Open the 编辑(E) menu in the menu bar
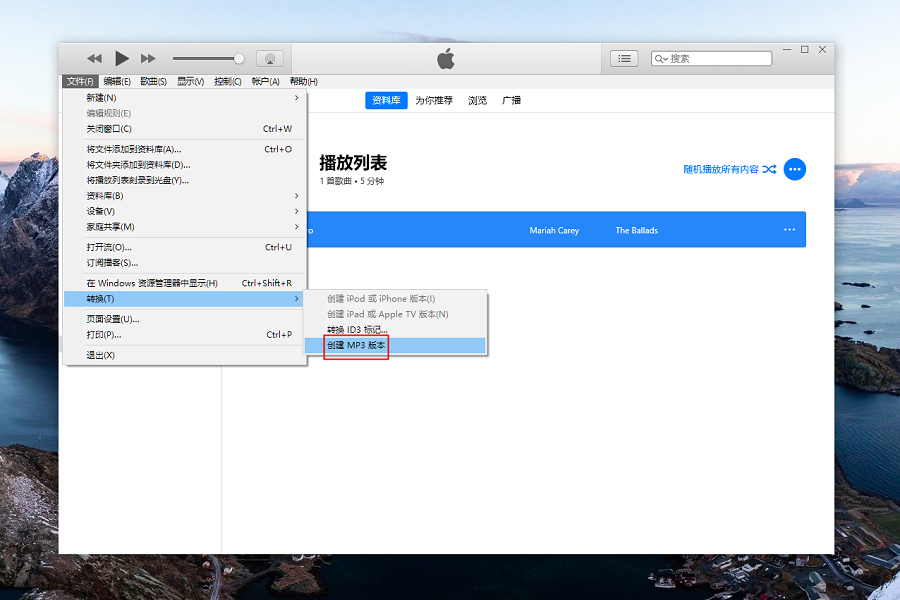 tap(117, 81)
